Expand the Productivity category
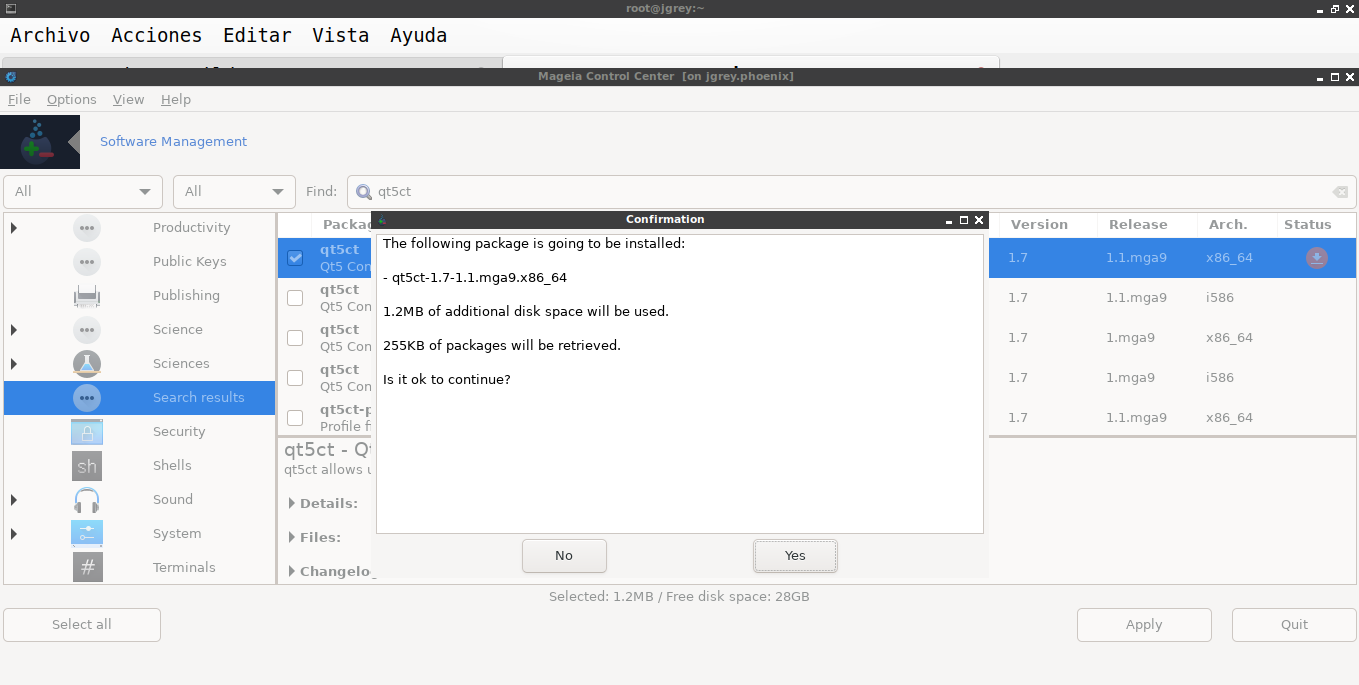This screenshot has height=685, width=1359. click(14, 228)
